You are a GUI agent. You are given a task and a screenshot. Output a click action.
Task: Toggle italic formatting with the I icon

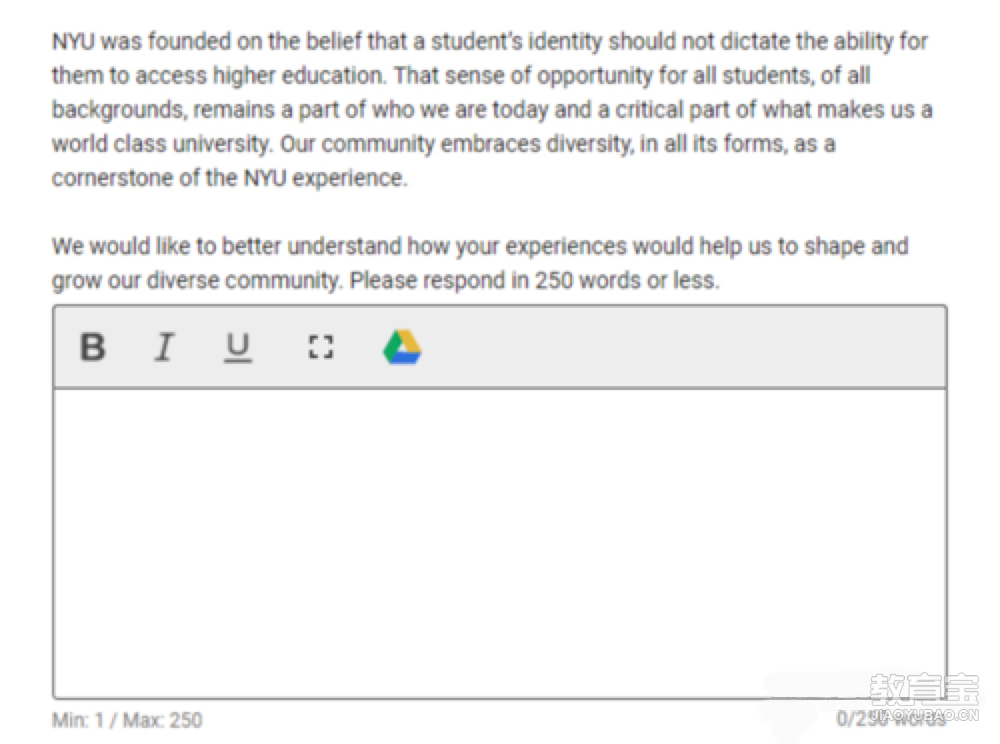(x=165, y=347)
